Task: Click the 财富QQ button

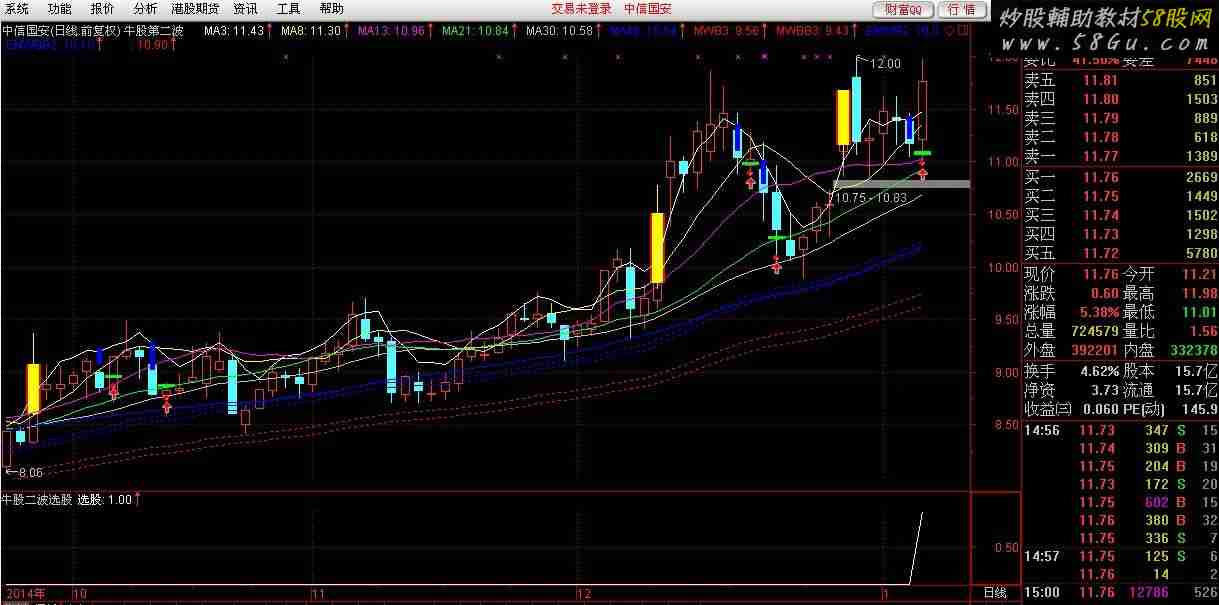Action: (904, 9)
